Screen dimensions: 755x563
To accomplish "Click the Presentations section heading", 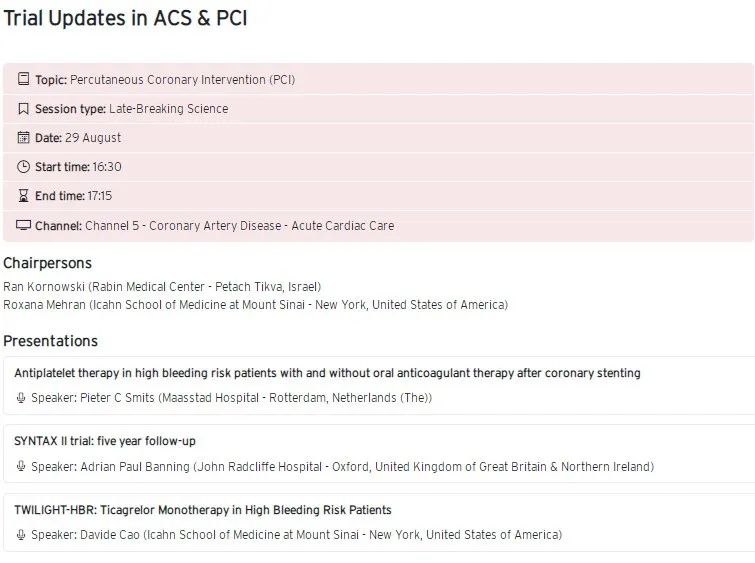I will pyautogui.click(x=50, y=341).
